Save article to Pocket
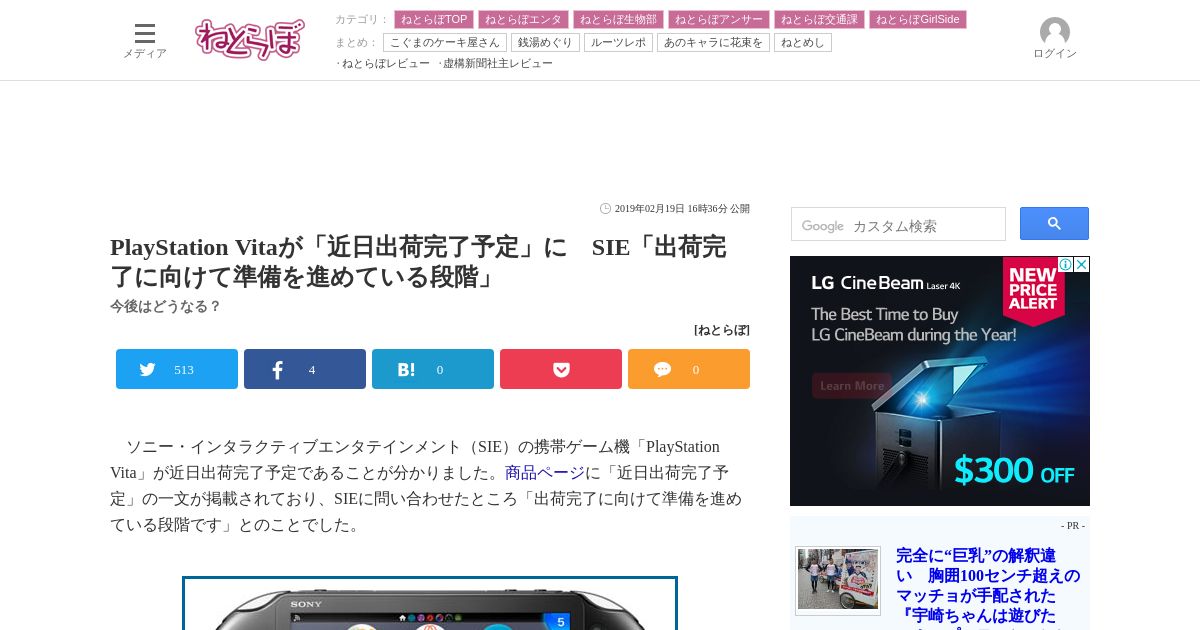1200x630 pixels. 561,369
